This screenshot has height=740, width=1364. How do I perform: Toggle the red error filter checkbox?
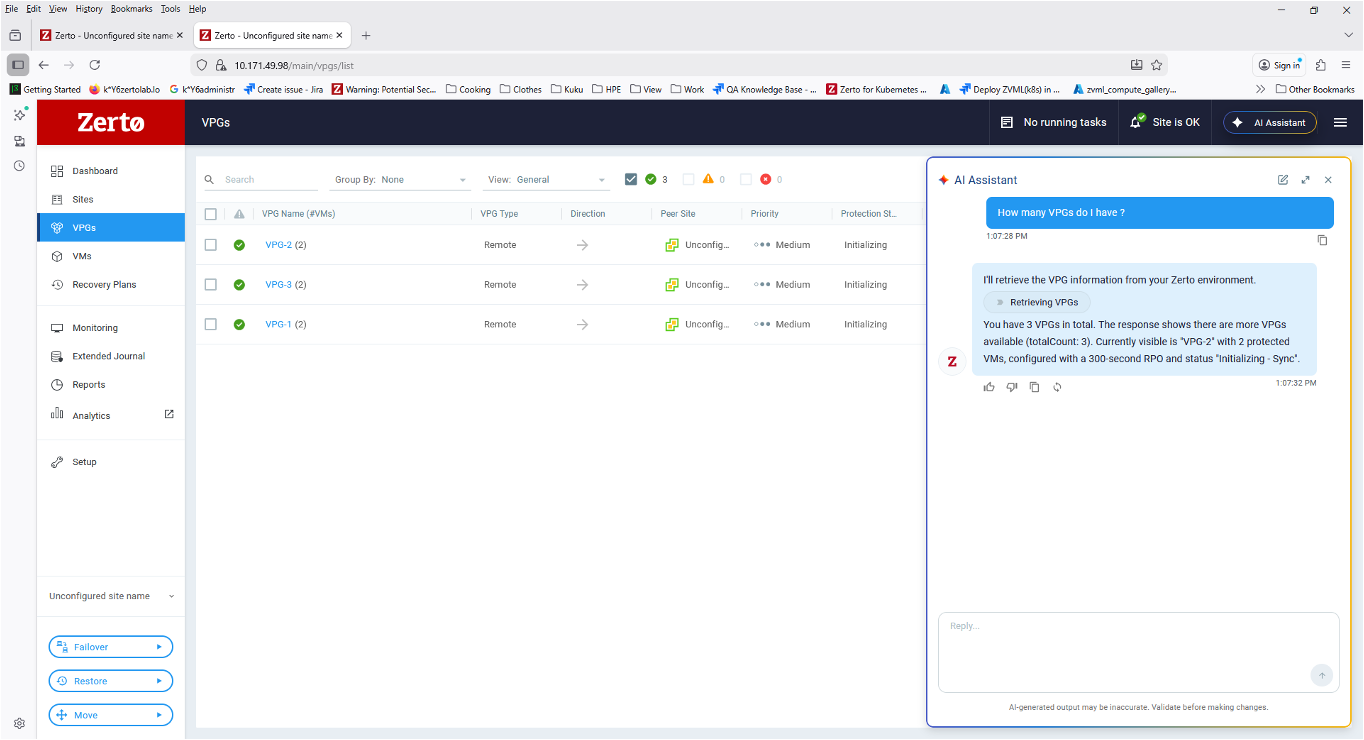pos(746,180)
